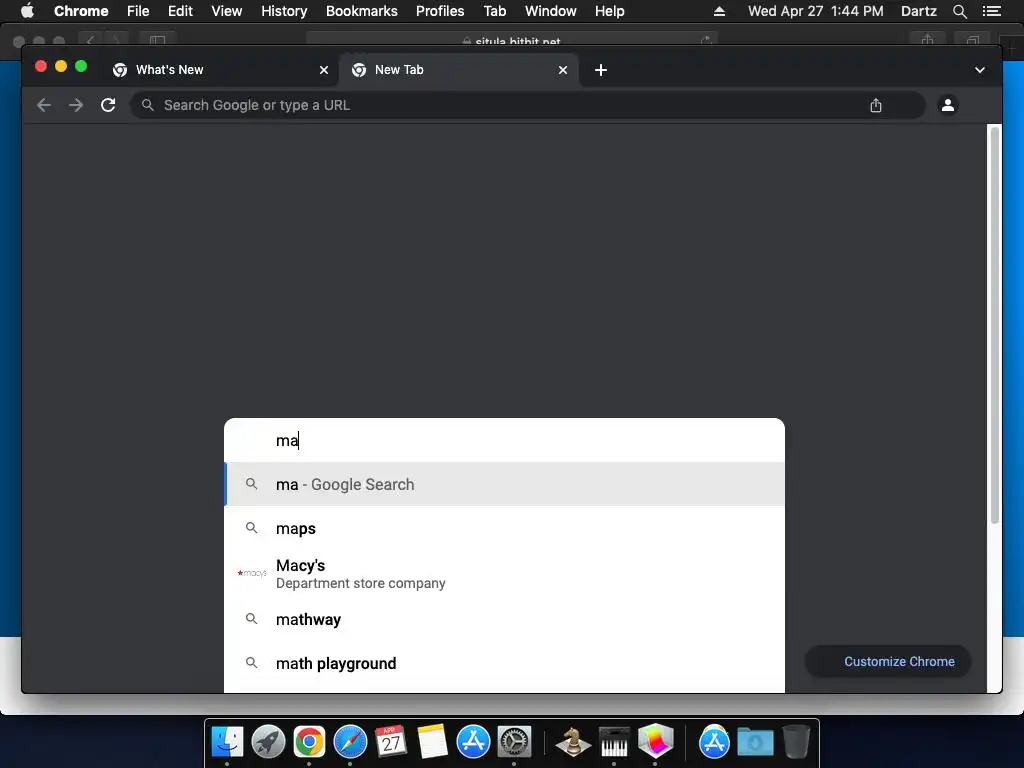Viewport: 1024px width, 768px height.
Task: Open the Window menu
Action: click(551, 11)
